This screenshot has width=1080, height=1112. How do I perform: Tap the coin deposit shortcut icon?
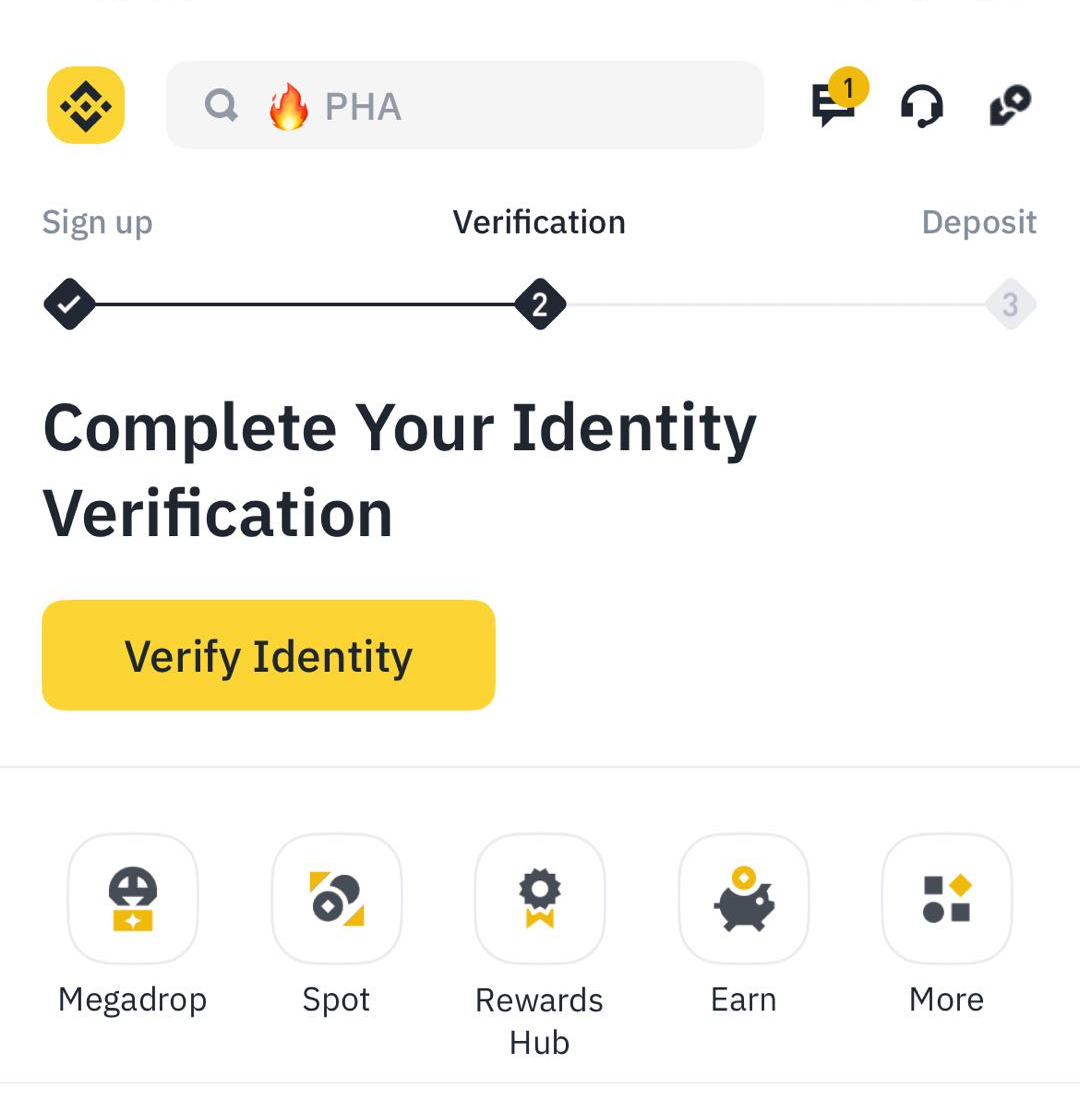coord(1010,106)
